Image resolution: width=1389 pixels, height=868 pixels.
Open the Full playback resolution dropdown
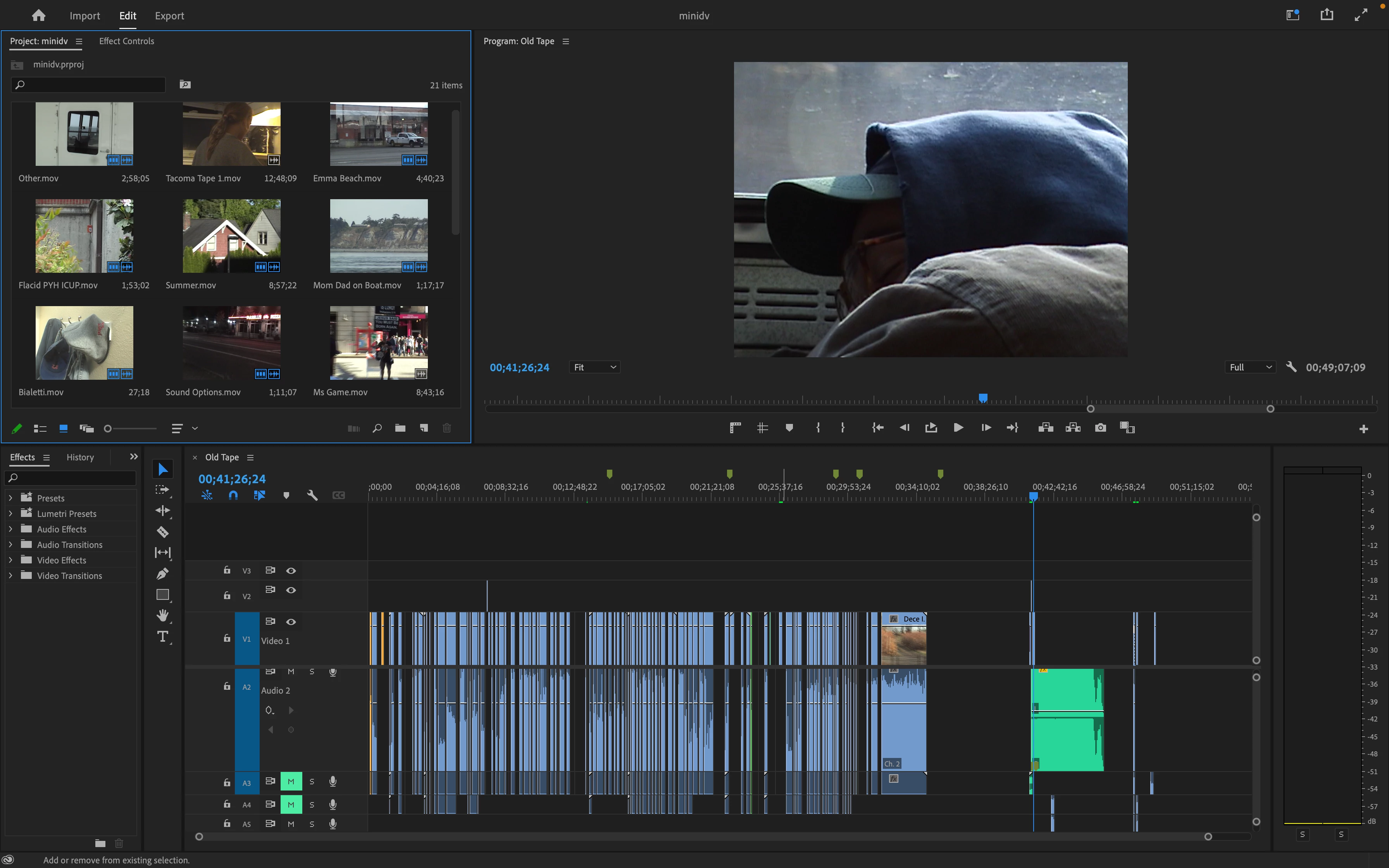pyautogui.click(x=1250, y=367)
